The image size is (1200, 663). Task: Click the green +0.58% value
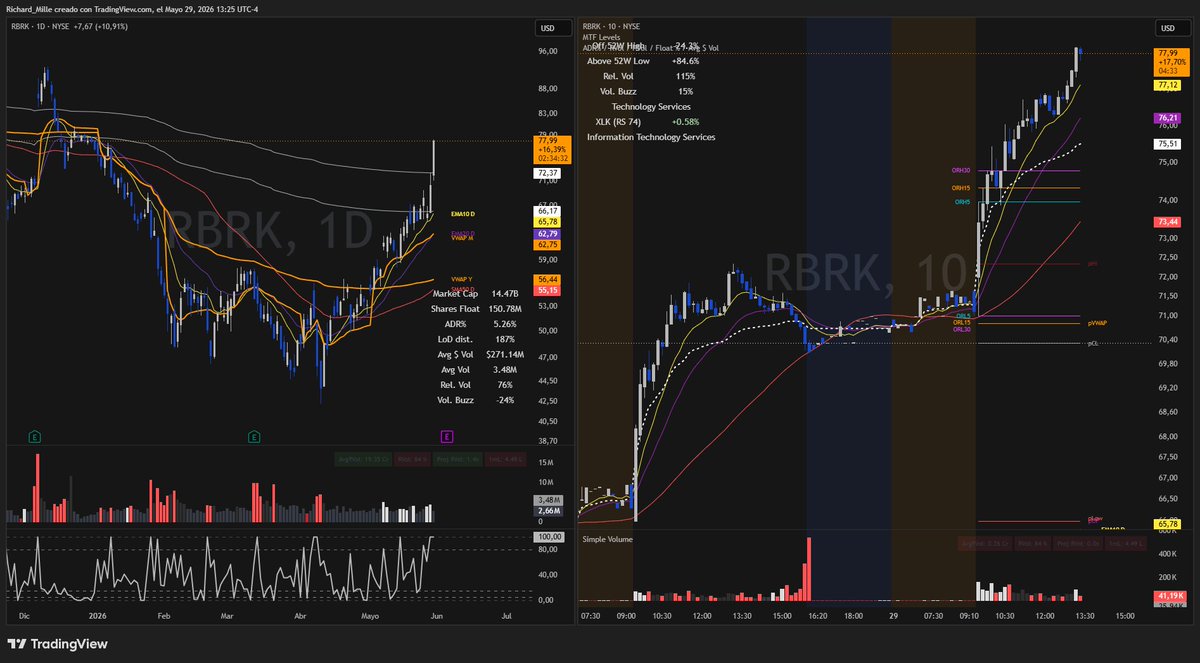[x=685, y=121]
